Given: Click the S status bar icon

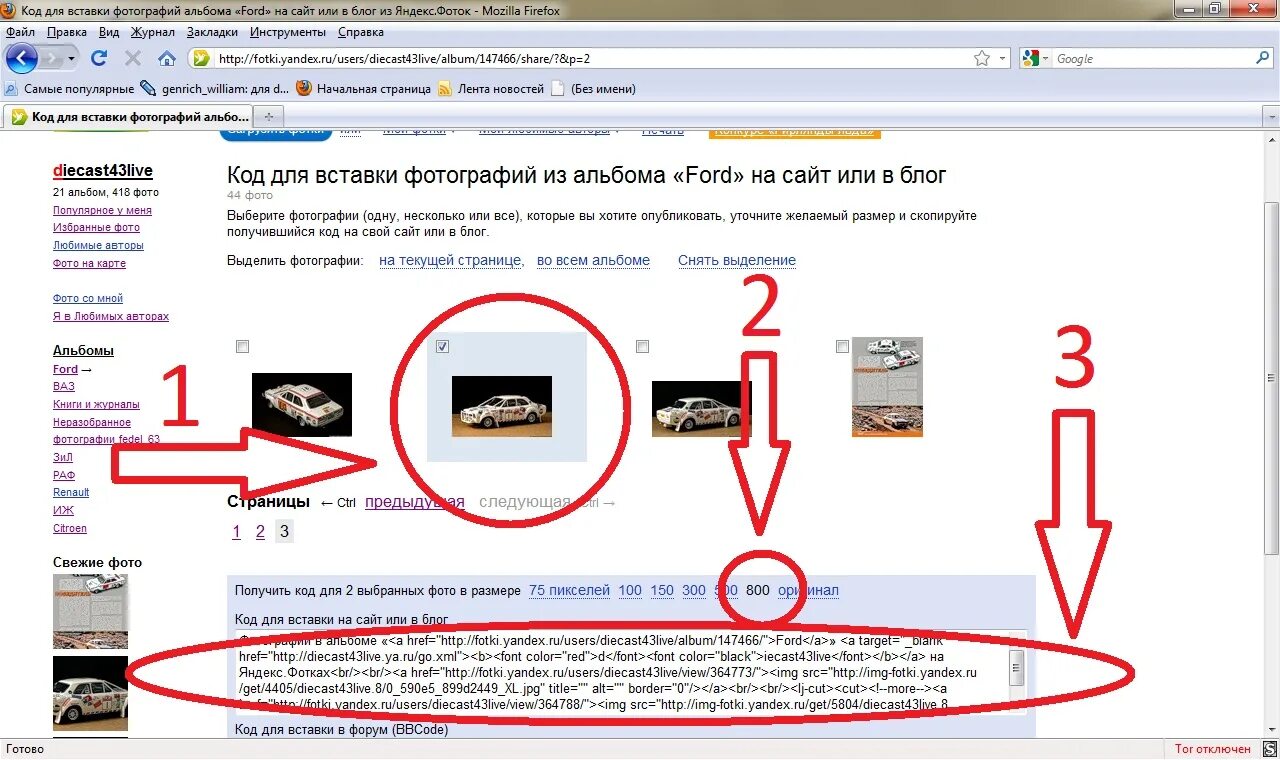Looking at the screenshot, I should pyautogui.click(x=1268, y=749).
